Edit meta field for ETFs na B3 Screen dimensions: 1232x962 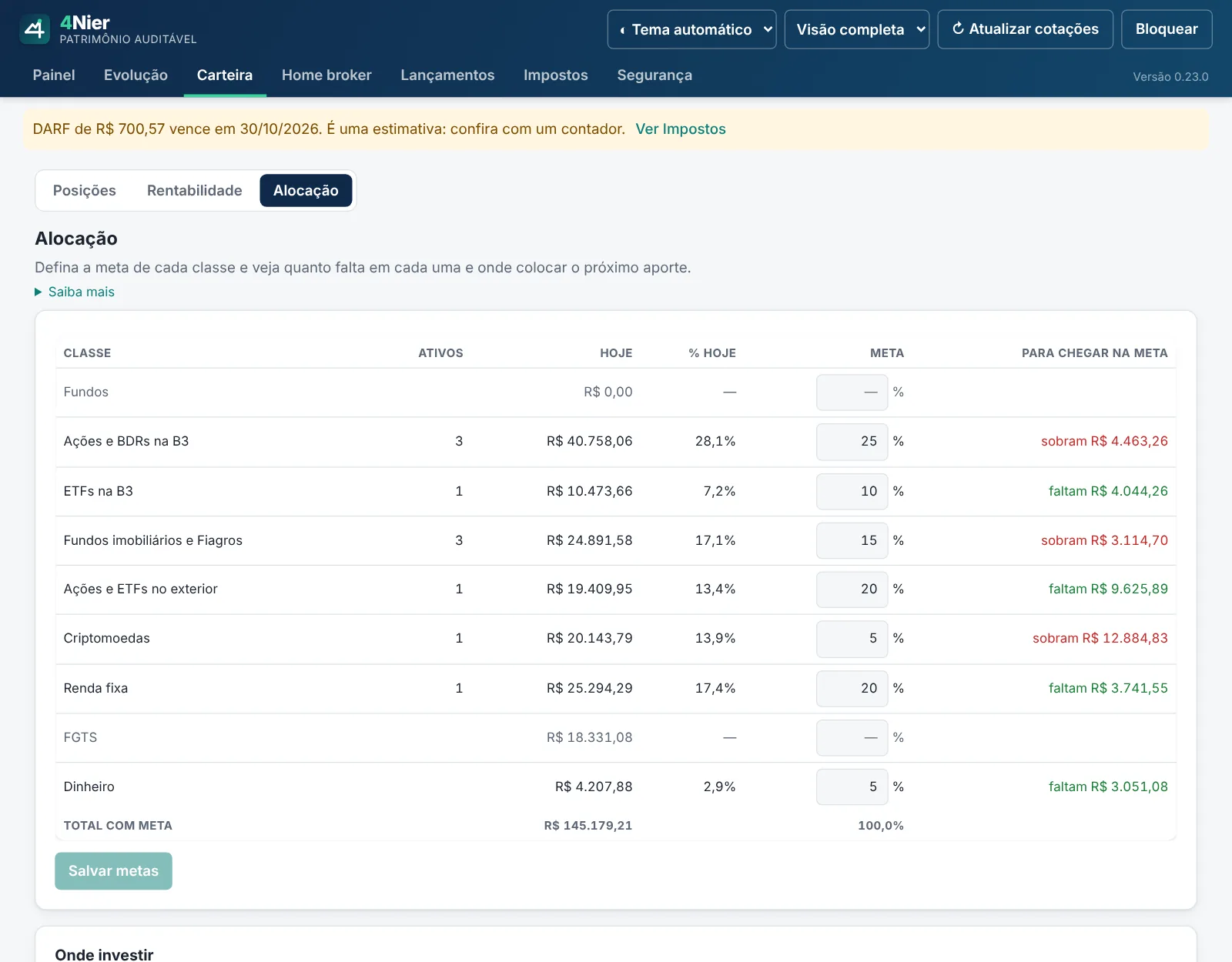click(852, 492)
